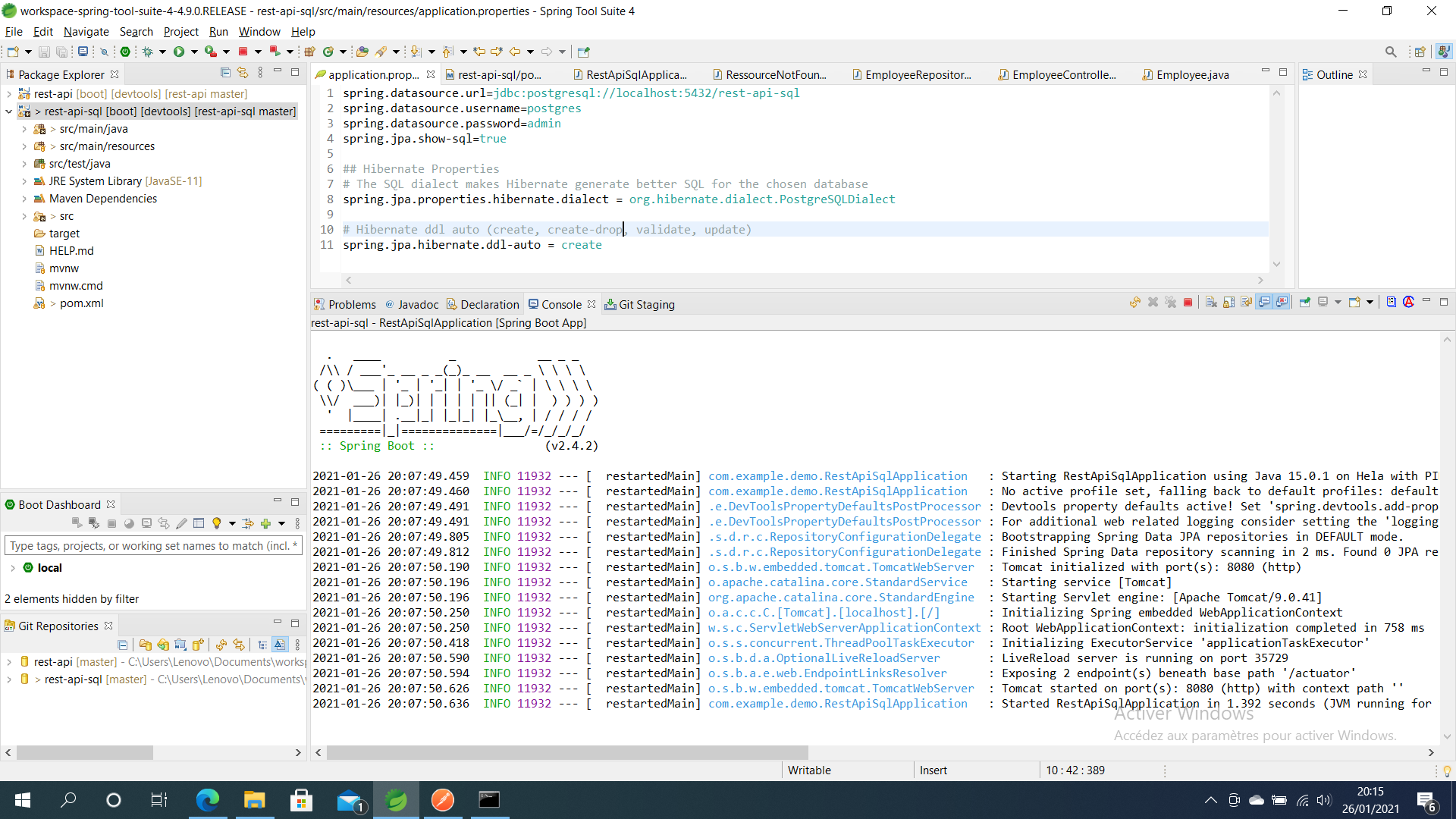Click Pin Console icon
This screenshot has width=1456, height=819.
click(1305, 303)
